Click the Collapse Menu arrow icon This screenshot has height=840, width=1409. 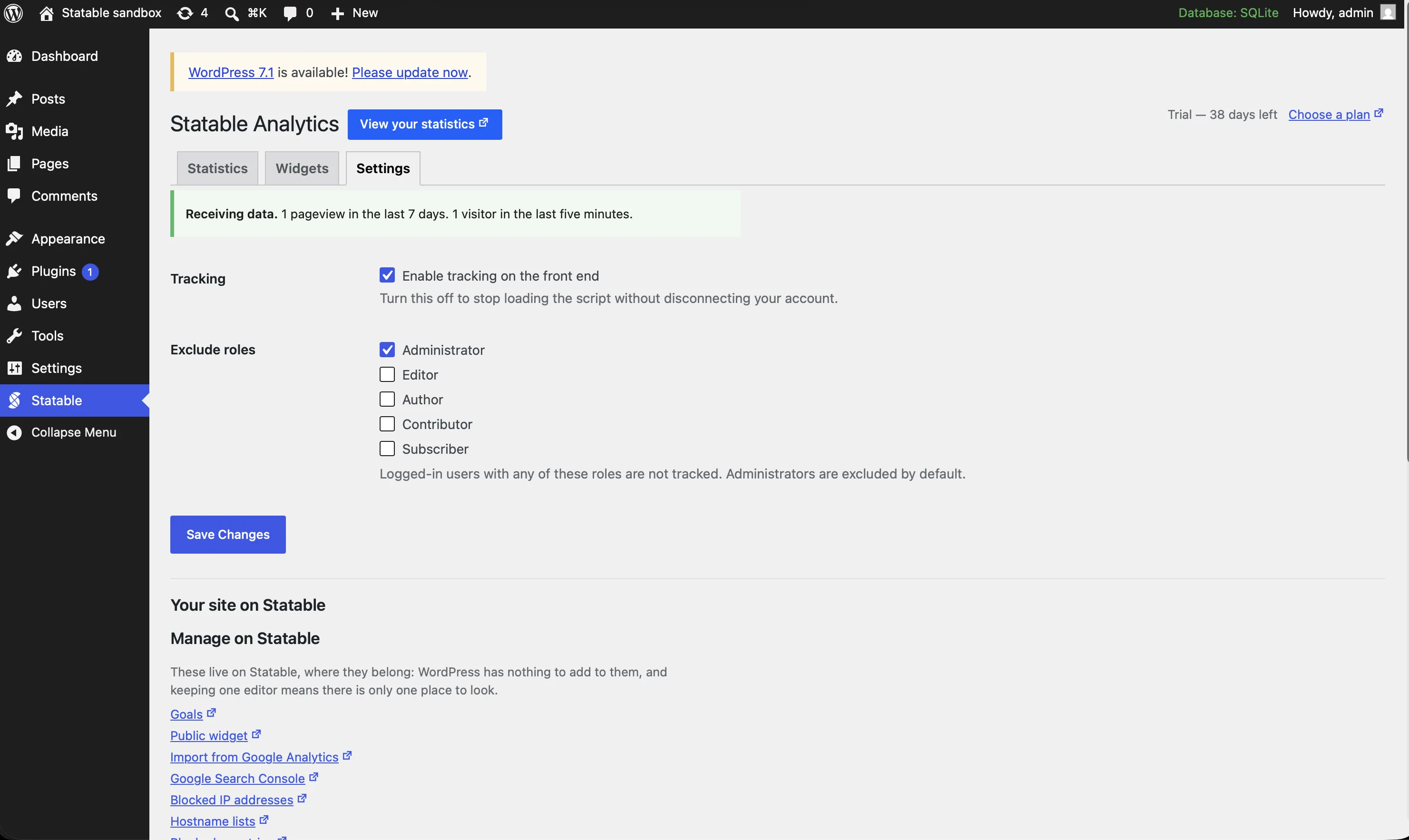click(14, 432)
